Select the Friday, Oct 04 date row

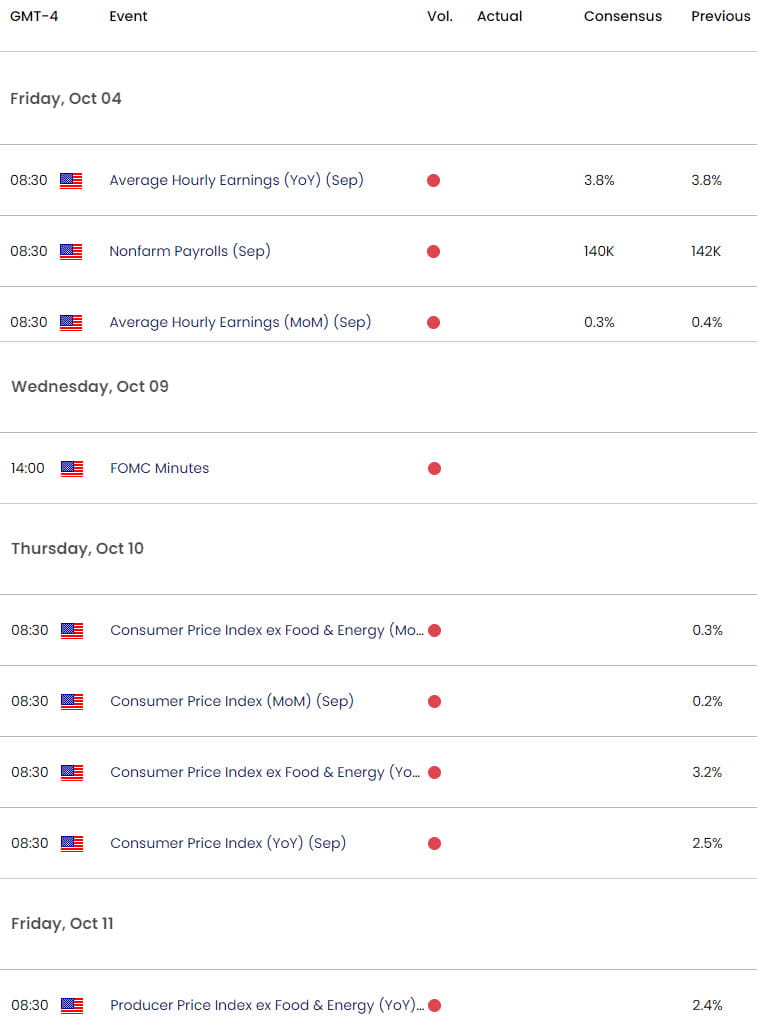pos(65,98)
